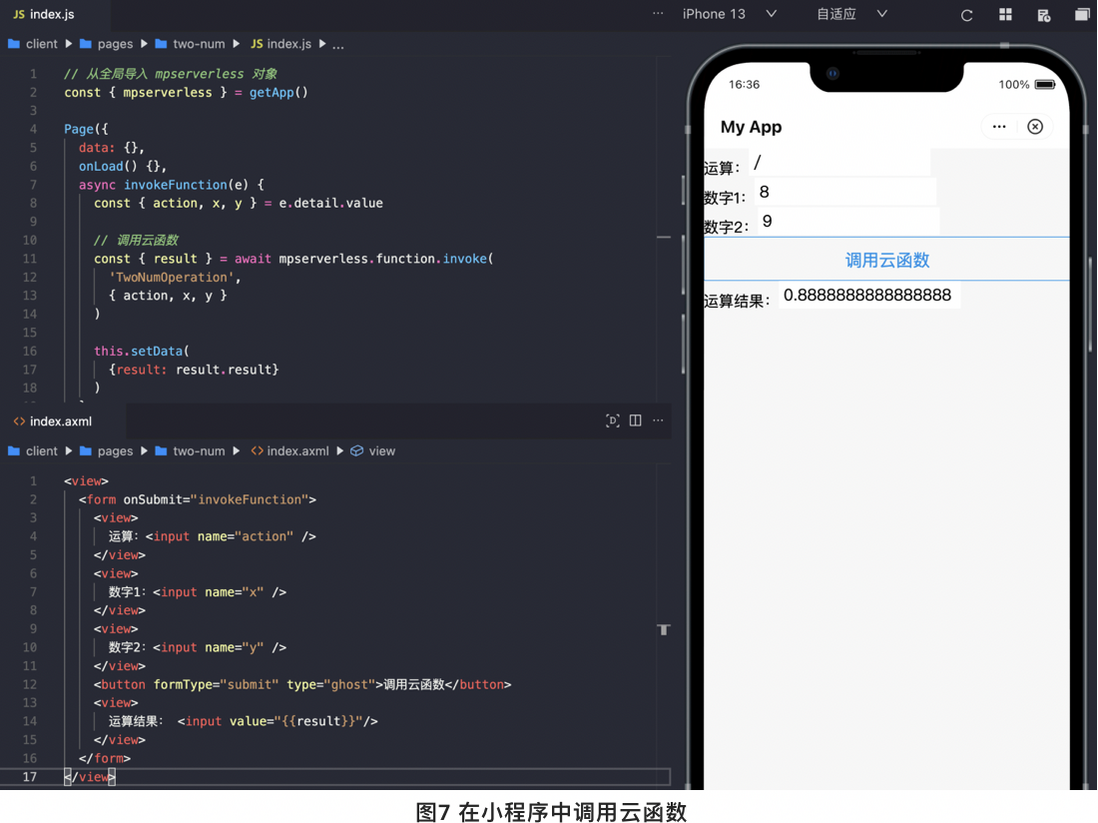Viewport: 1098px width, 823px height.
Task: Click the preview icon in index.axml toolbar
Action: tap(613, 420)
